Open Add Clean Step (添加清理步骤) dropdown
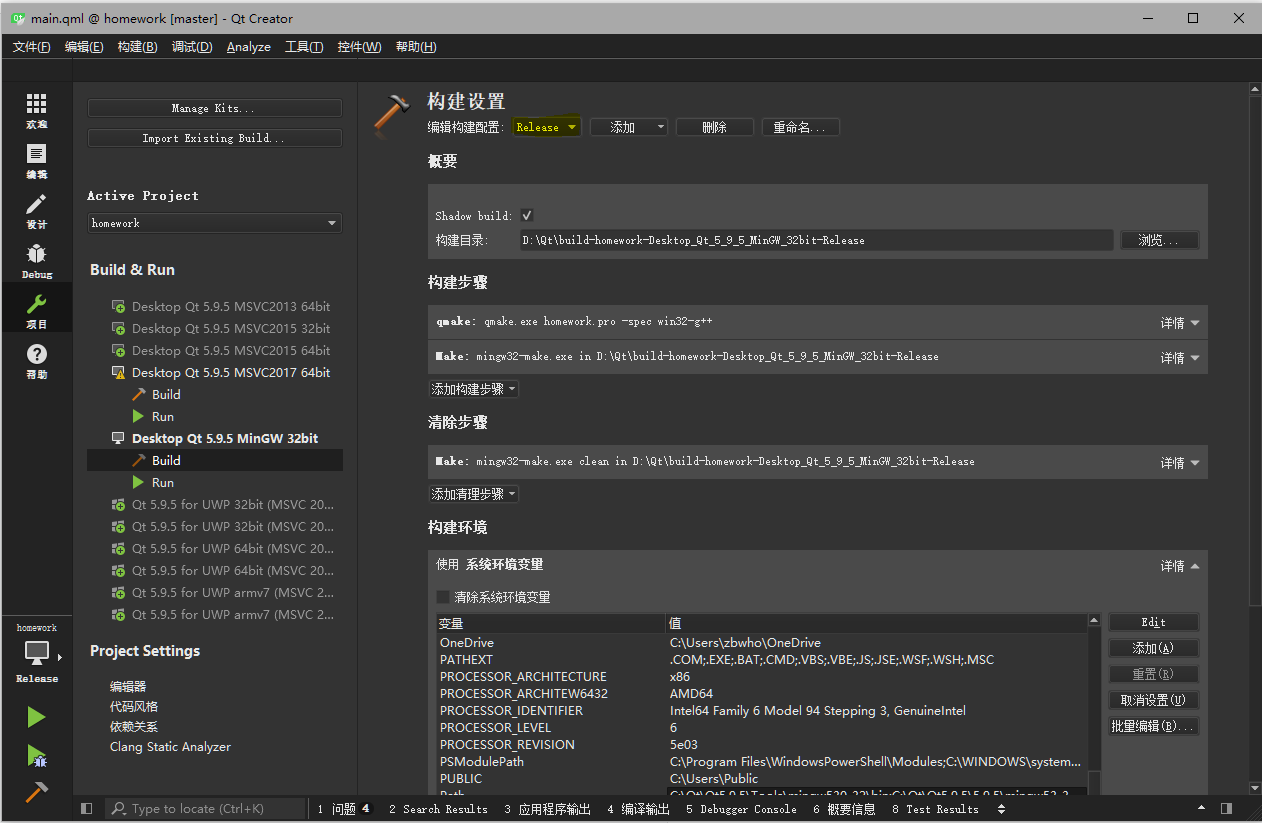Screen dimensions: 1262x823 point(473,494)
